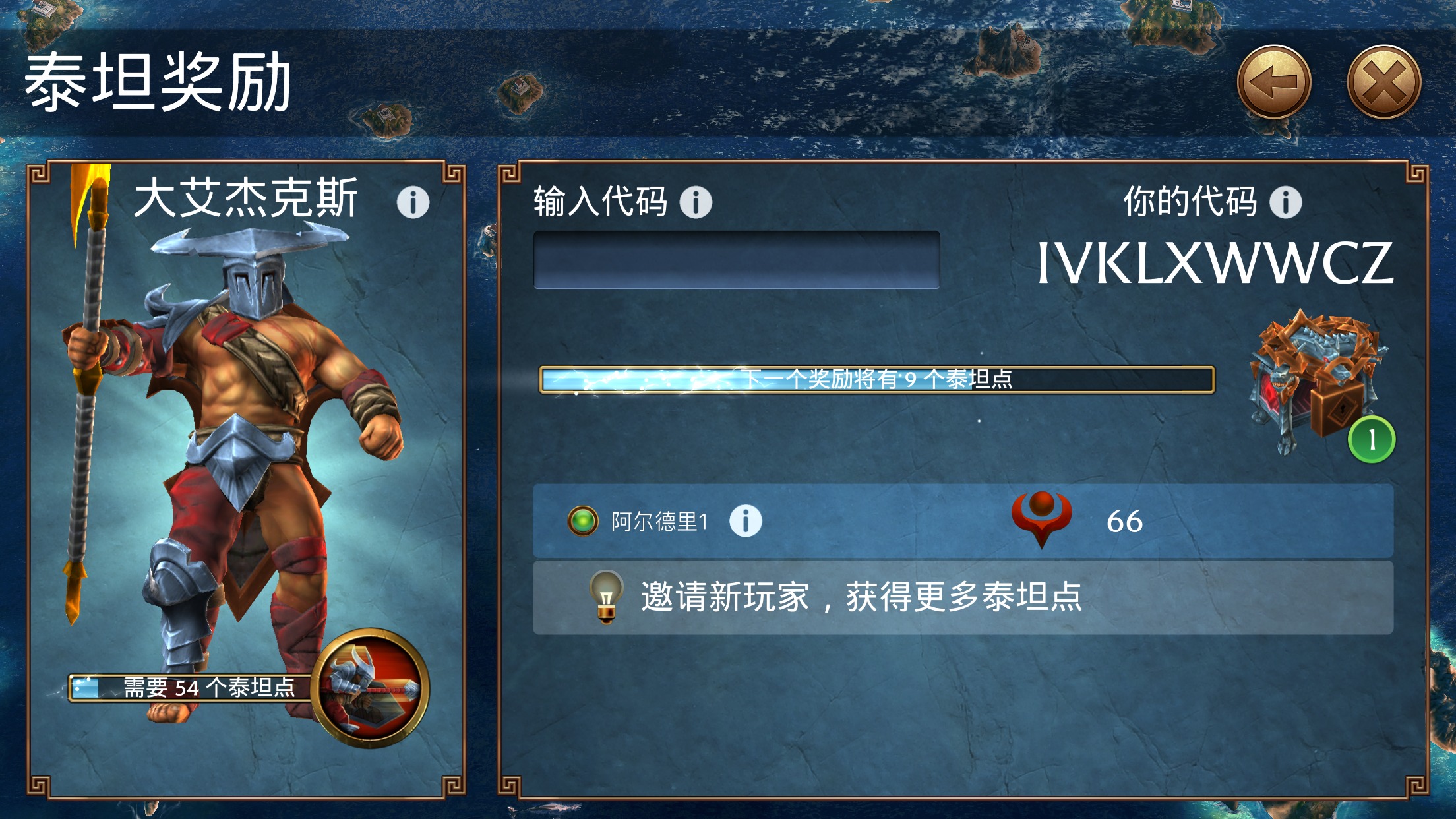Click the code entry input field

[x=737, y=260]
